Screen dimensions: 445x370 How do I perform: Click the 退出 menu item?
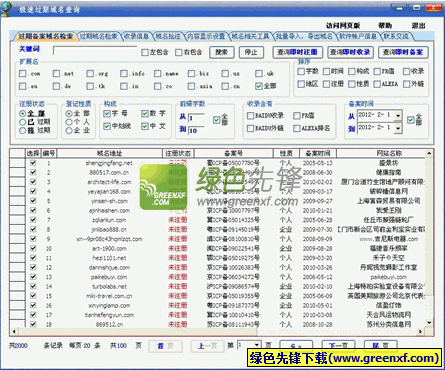pos(418,25)
